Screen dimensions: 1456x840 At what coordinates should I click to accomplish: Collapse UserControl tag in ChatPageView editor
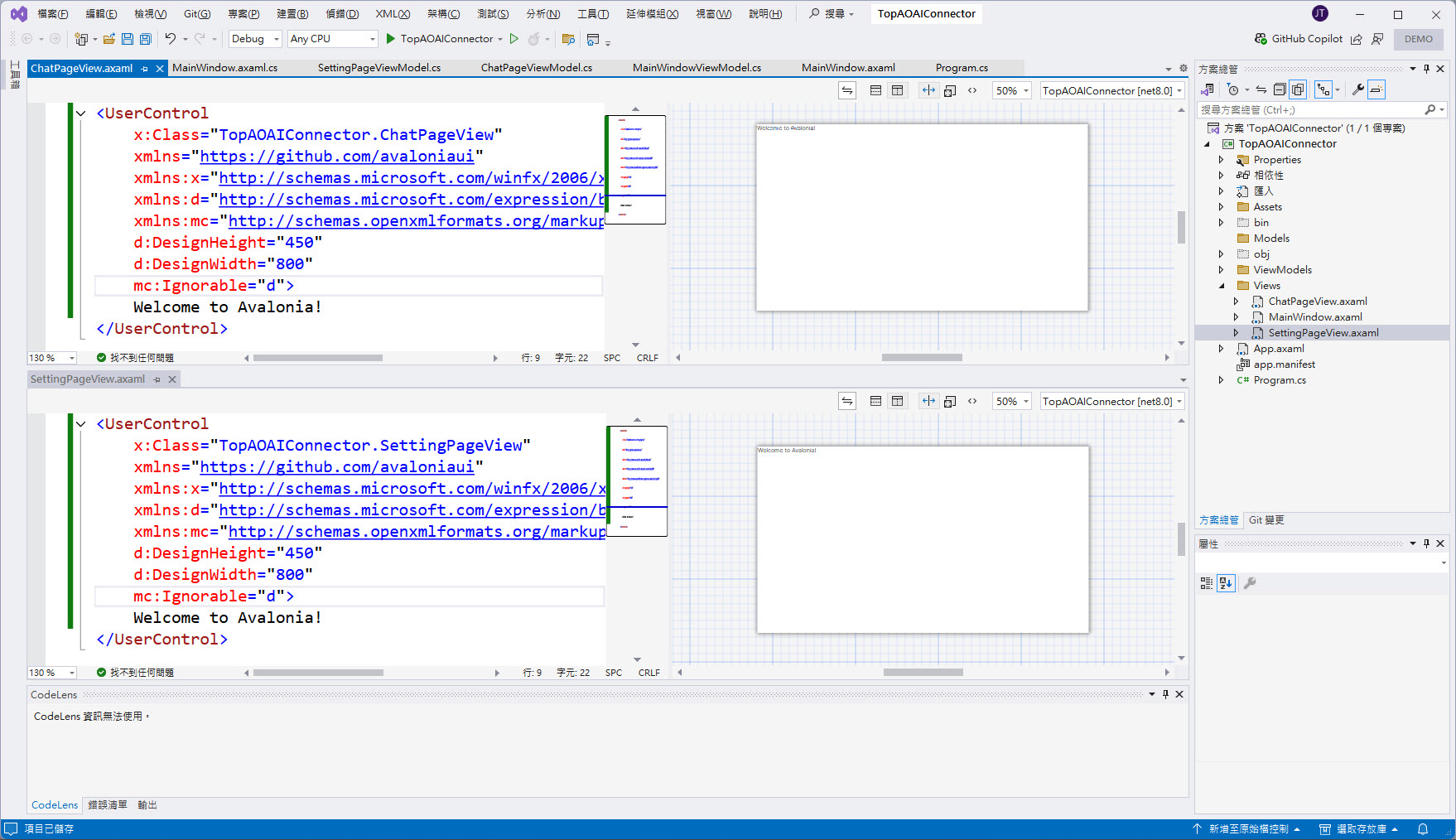pyautogui.click(x=81, y=113)
